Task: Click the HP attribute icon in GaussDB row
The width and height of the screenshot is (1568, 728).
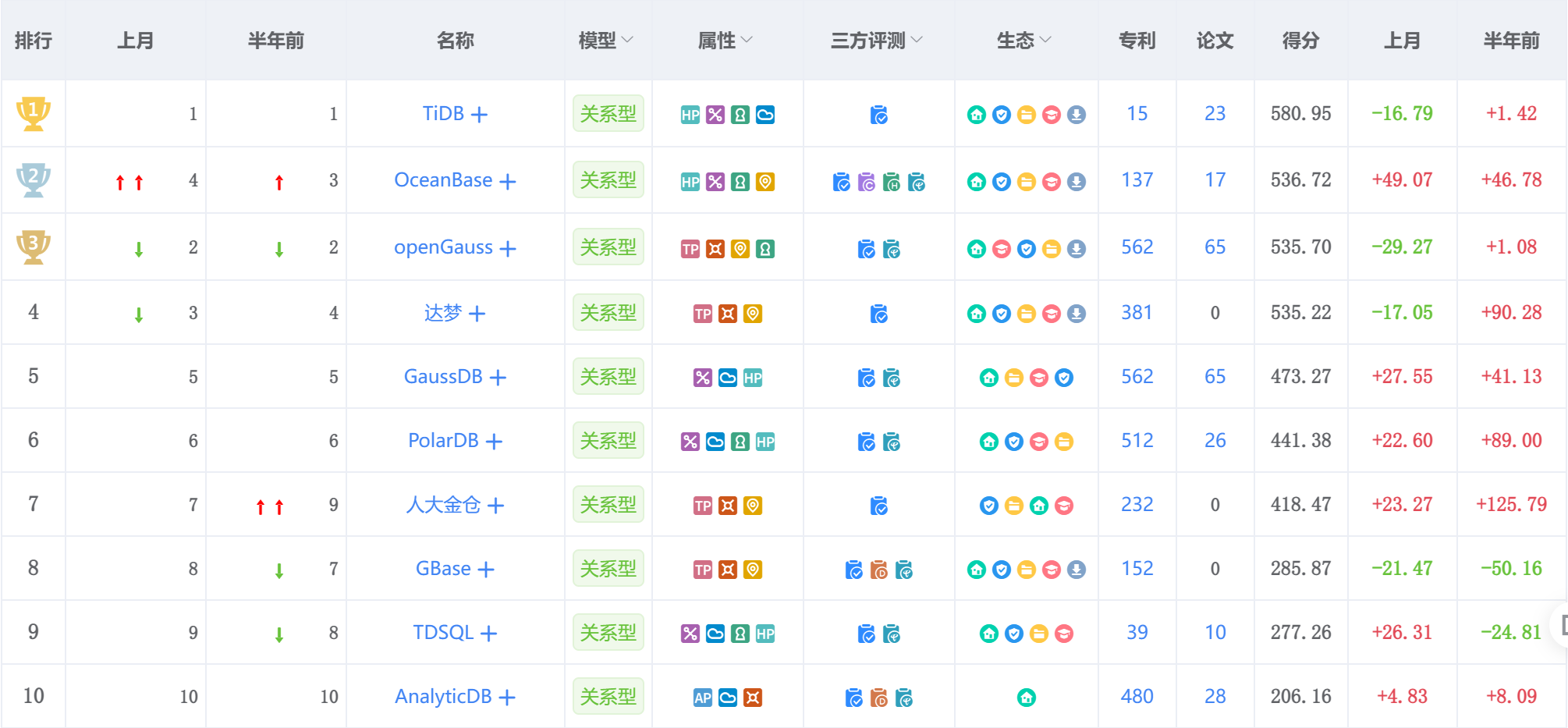Action: pyautogui.click(x=753, y=378)
